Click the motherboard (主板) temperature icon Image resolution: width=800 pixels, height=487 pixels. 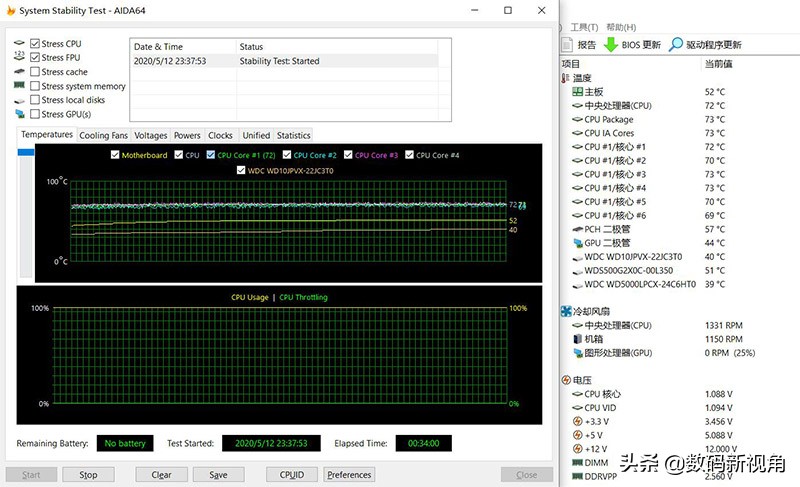tap(577, 91)
